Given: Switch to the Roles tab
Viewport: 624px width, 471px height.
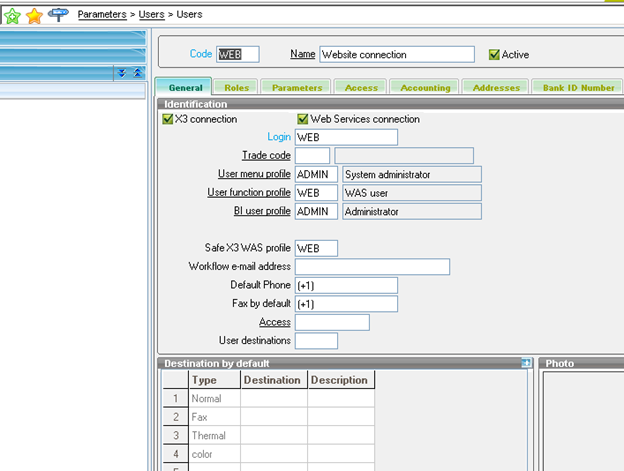Looking at the screenshot, I should point(237,88).
